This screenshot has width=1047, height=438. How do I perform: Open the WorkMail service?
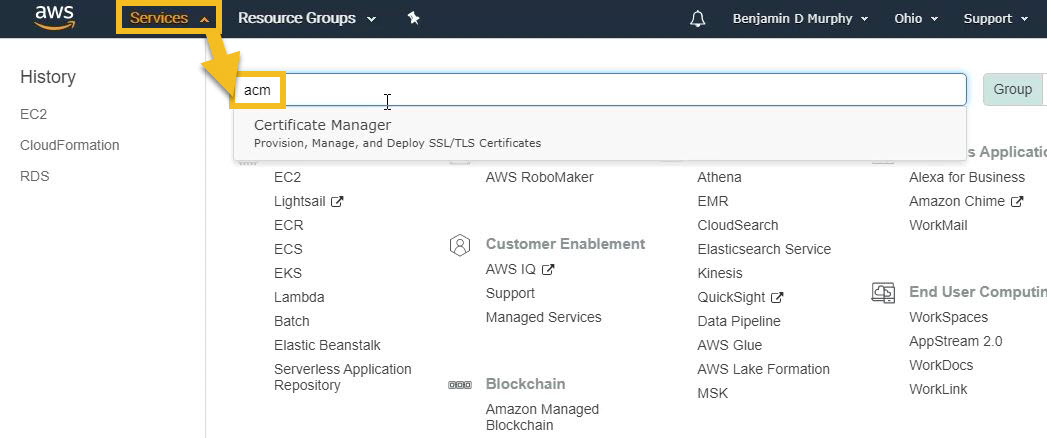(x=938, y=225)
